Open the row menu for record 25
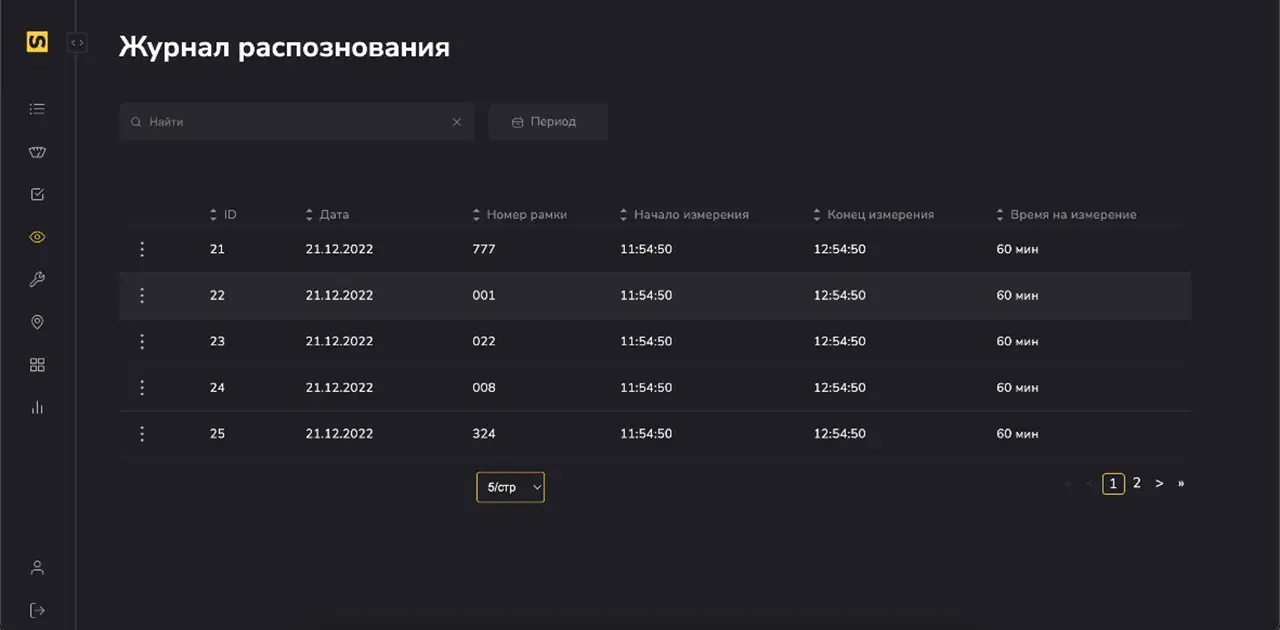This screenshot has width=1280, height=630. (x=141, y=433)
